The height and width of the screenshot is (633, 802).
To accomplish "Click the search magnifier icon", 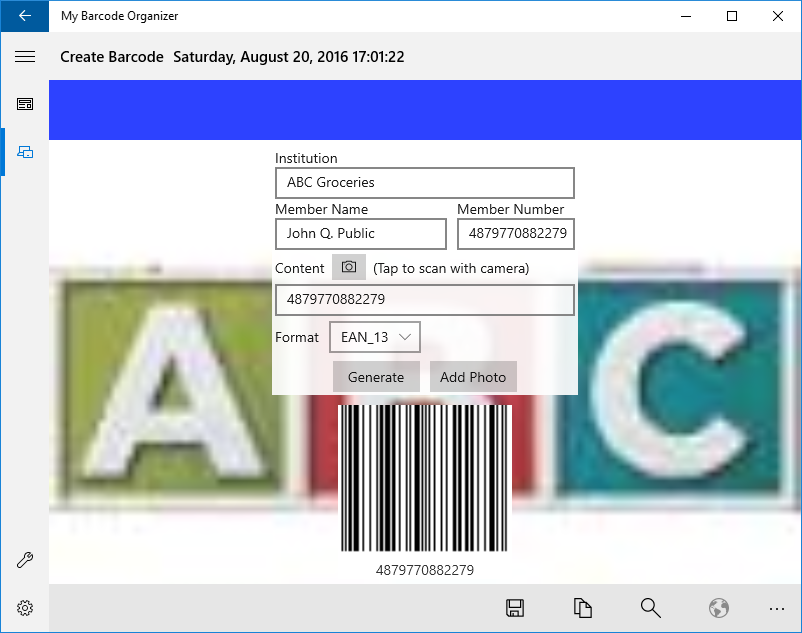I will 650,608.
